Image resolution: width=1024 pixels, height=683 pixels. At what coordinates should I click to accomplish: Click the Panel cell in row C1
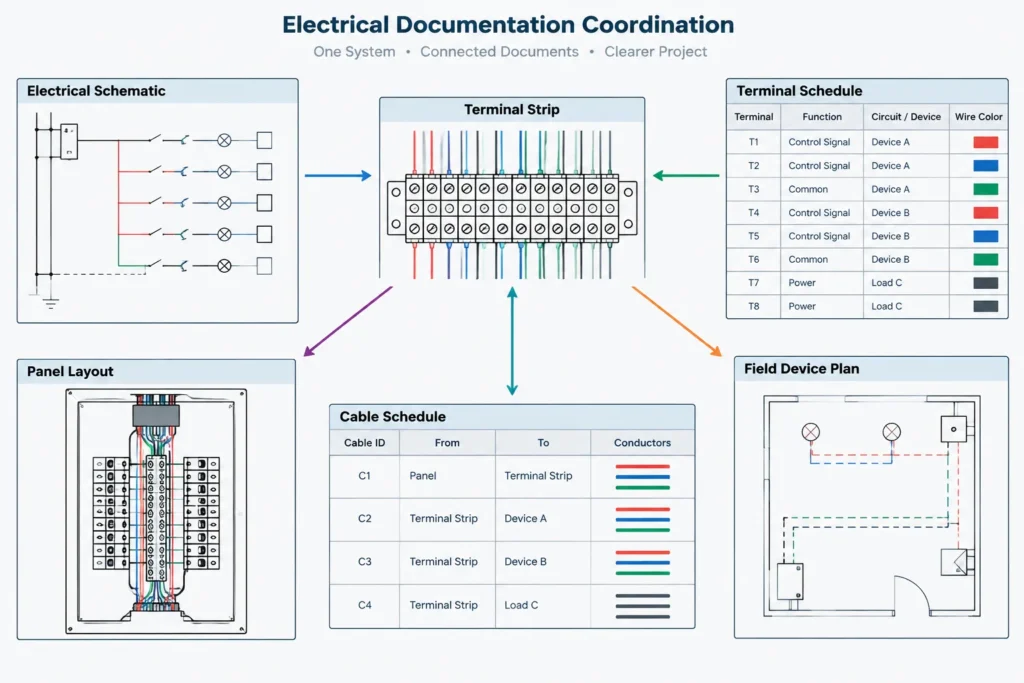click(x=447, y=476)
